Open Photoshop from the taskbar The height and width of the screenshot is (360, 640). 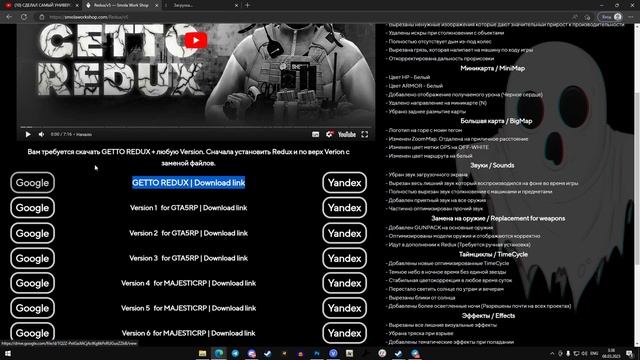317,353
